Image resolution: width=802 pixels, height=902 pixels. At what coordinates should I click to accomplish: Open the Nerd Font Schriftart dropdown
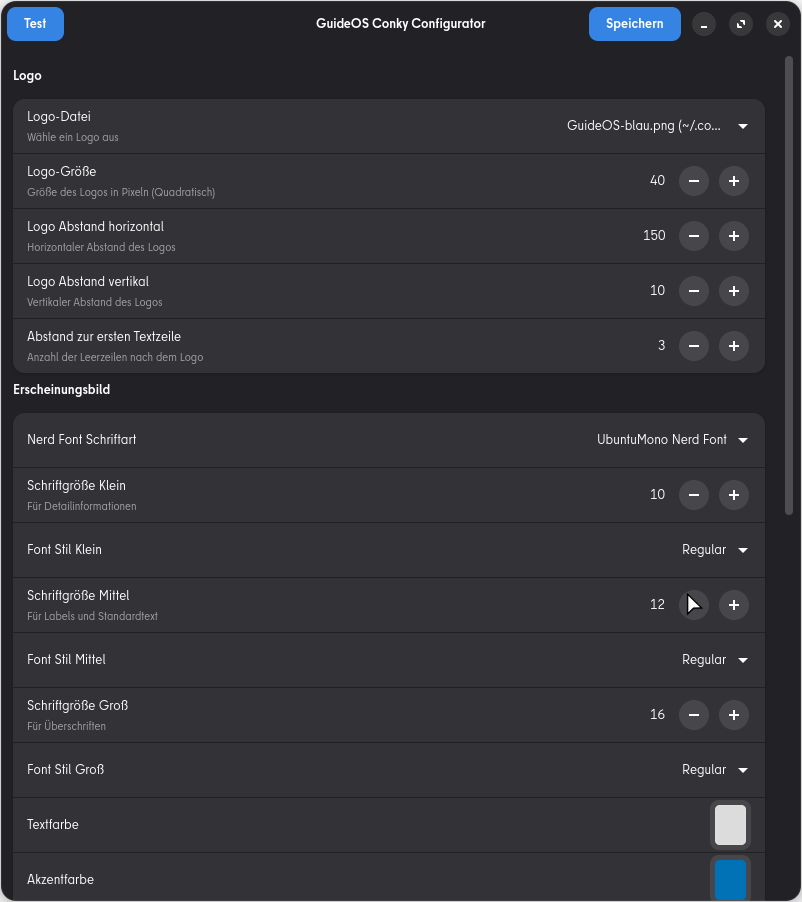(672, 440)
